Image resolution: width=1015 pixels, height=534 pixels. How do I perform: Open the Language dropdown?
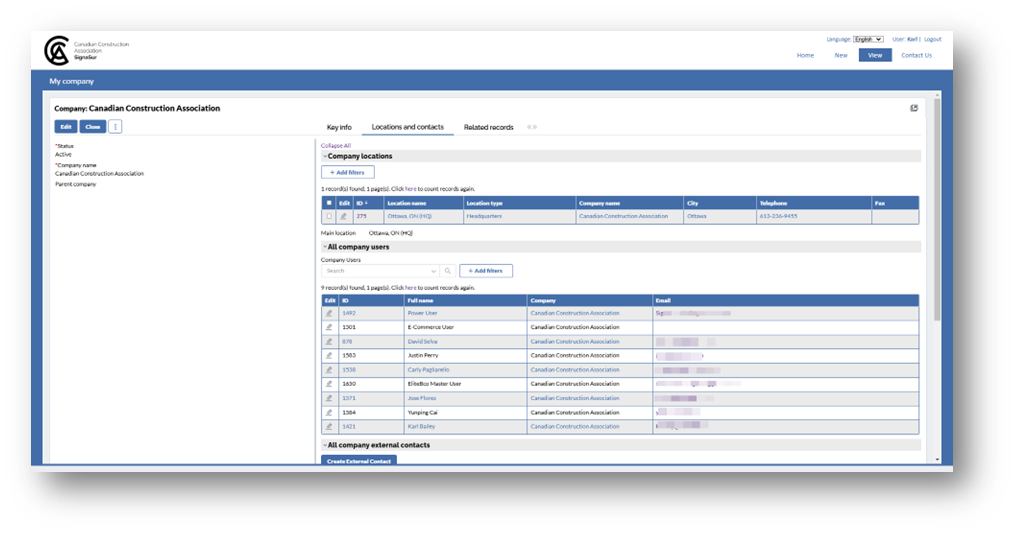[867, 39]
